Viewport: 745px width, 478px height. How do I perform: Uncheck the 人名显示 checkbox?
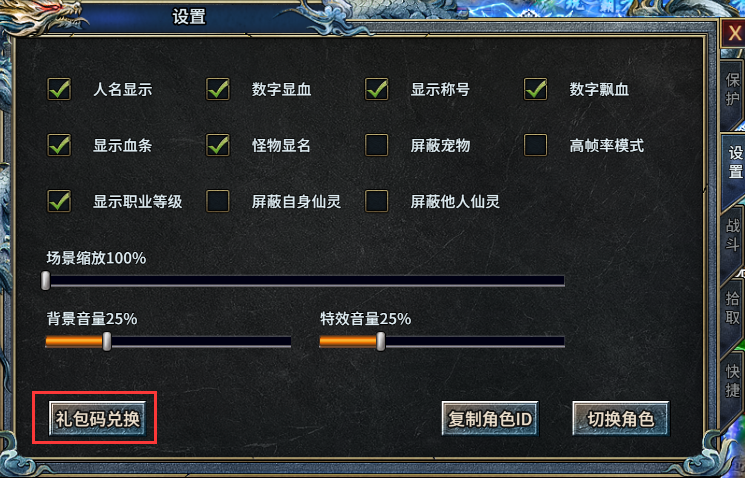(59, 89)
